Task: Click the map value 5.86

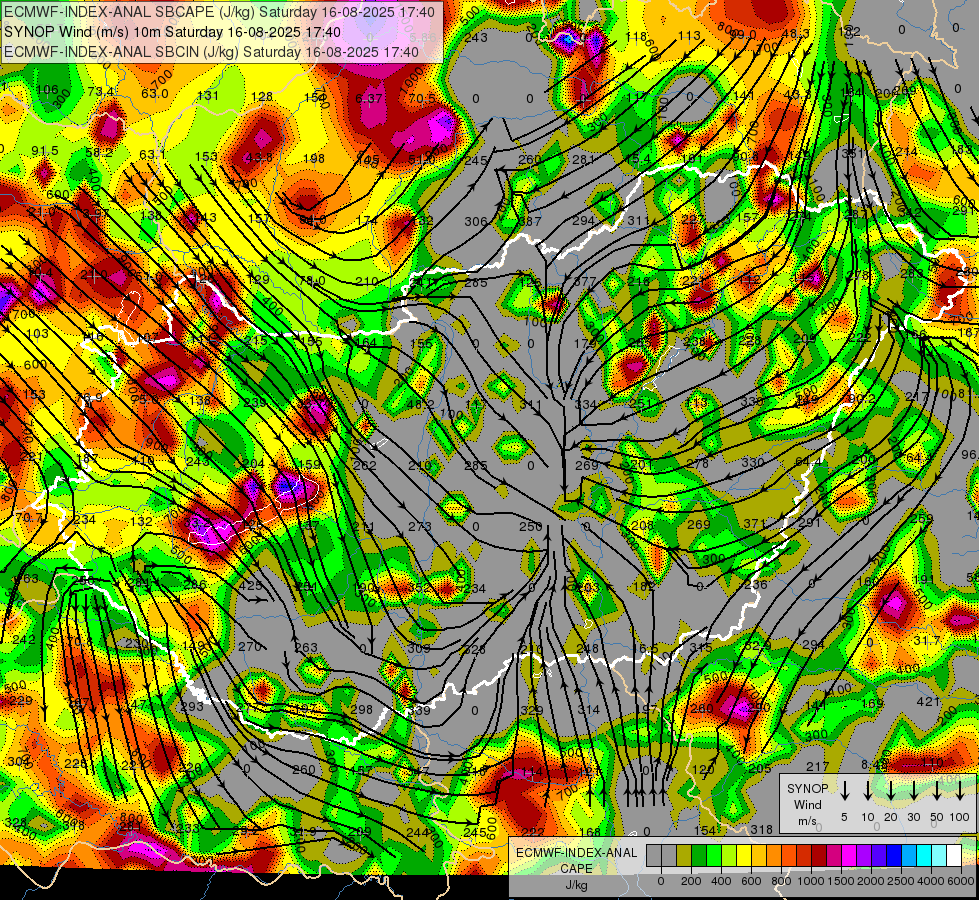Action: (x=423, y=38)
